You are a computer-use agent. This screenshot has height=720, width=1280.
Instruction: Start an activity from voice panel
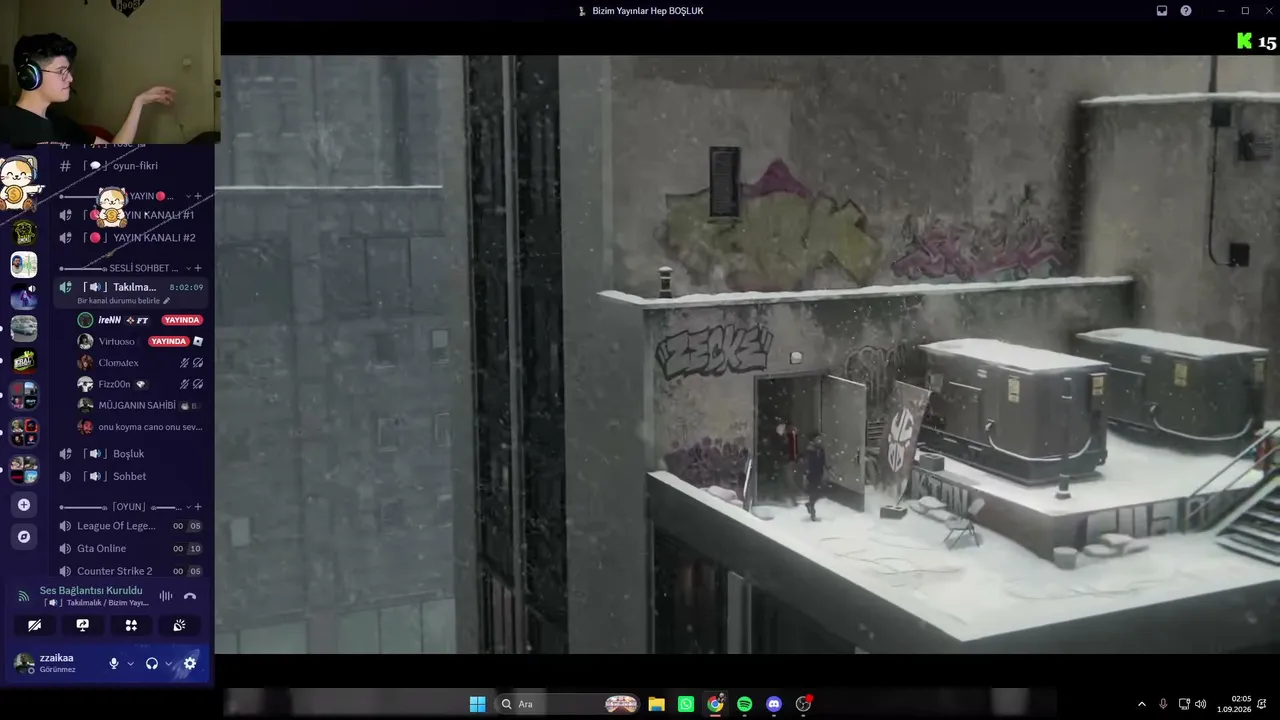131,625
